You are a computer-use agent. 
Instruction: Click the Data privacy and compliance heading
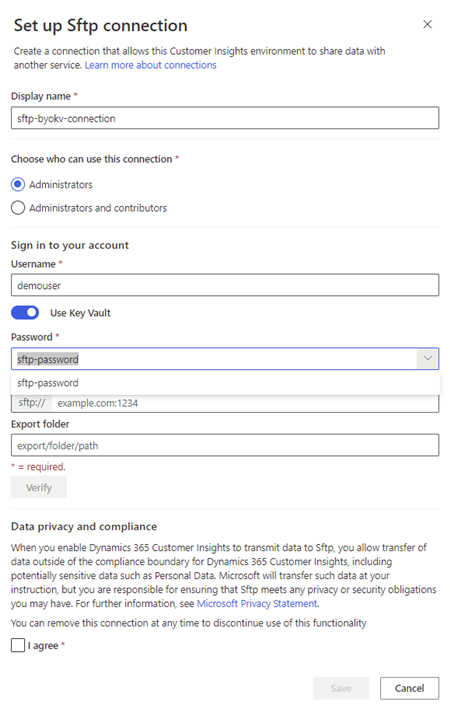(84, 526)
